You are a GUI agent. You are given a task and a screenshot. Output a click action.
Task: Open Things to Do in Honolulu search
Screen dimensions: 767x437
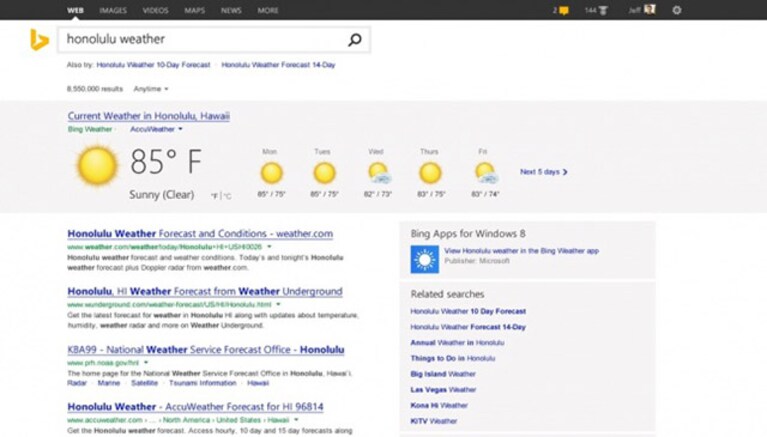453,358
